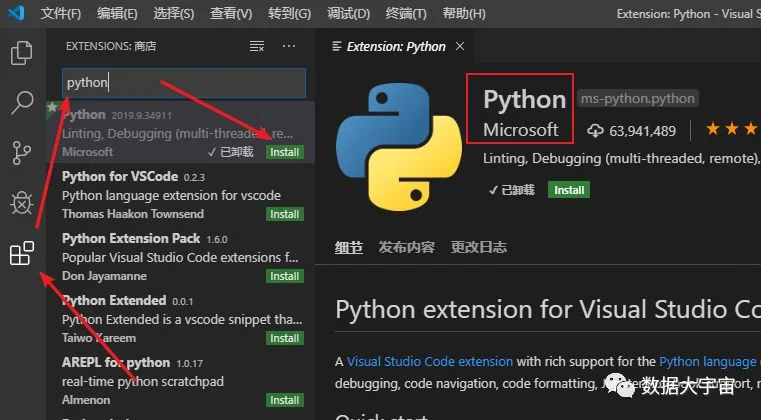Viewport: 761px width, 420px height.
Task: Click the extensions search box containing python
Action: click(x=184, y=83)
